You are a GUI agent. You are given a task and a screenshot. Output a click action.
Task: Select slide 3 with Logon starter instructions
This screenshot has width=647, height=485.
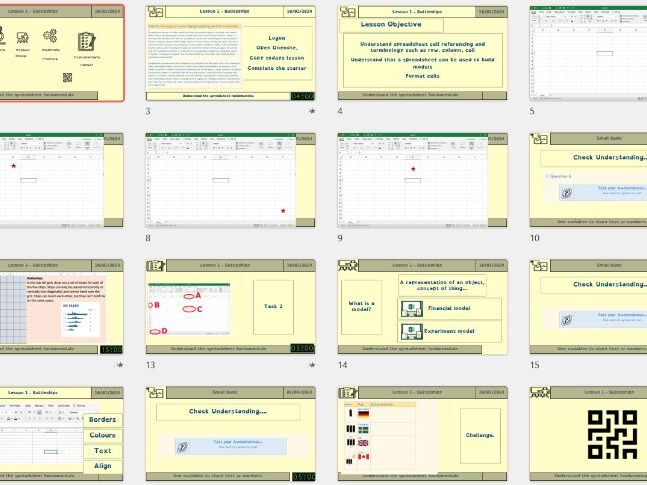point(231,53)
